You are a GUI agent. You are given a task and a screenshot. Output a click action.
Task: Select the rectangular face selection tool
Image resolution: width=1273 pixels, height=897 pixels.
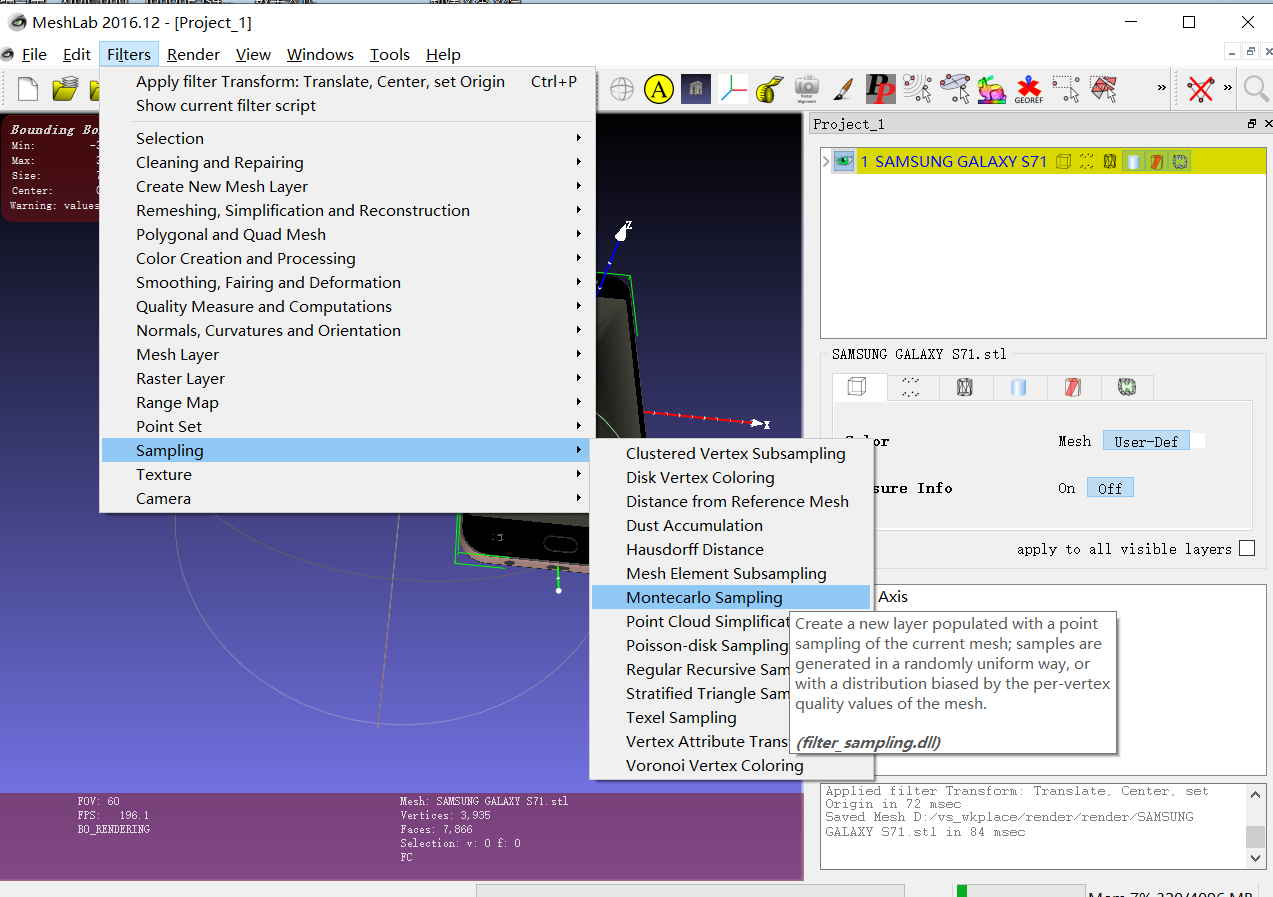tap(1103, 89)
